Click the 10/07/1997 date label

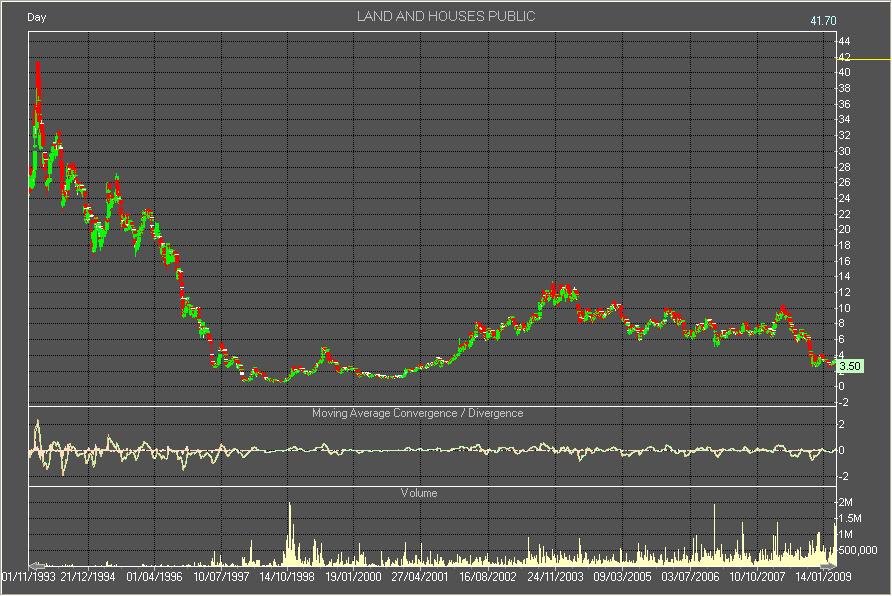click(221, 577)
